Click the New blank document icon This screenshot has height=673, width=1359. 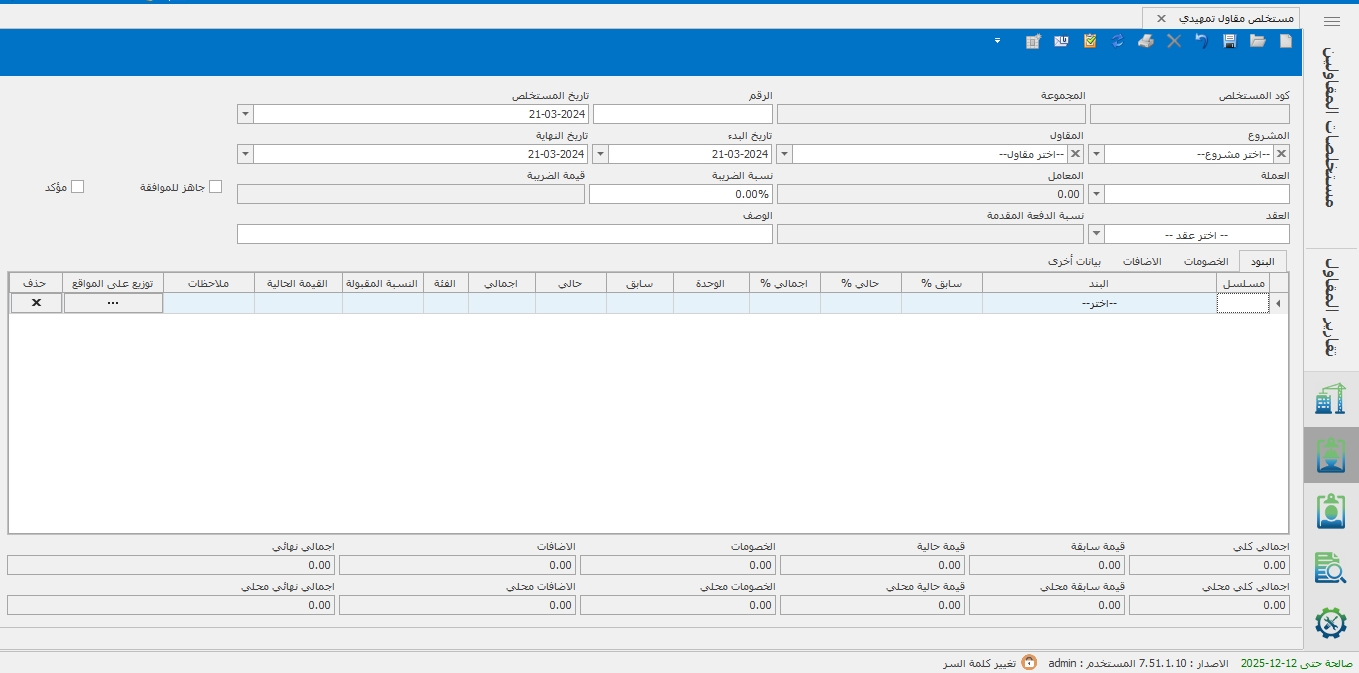[x=1285, y=41]
